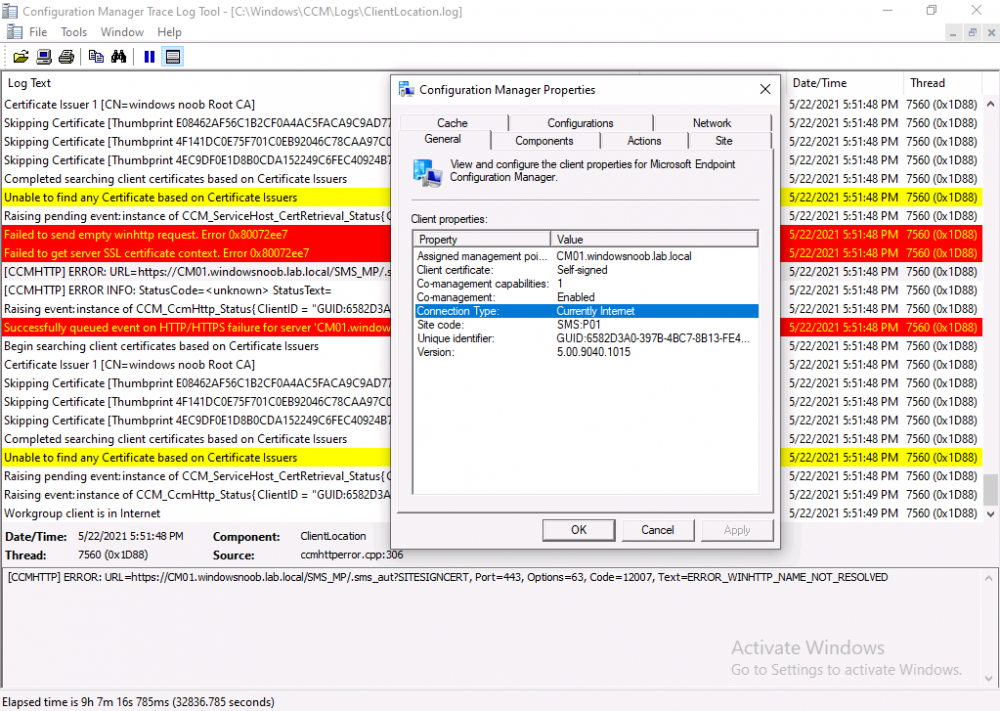Open the Tools menu
Image resolution: width=1000 pixels, height=711 pixels.
coord(74,32)
